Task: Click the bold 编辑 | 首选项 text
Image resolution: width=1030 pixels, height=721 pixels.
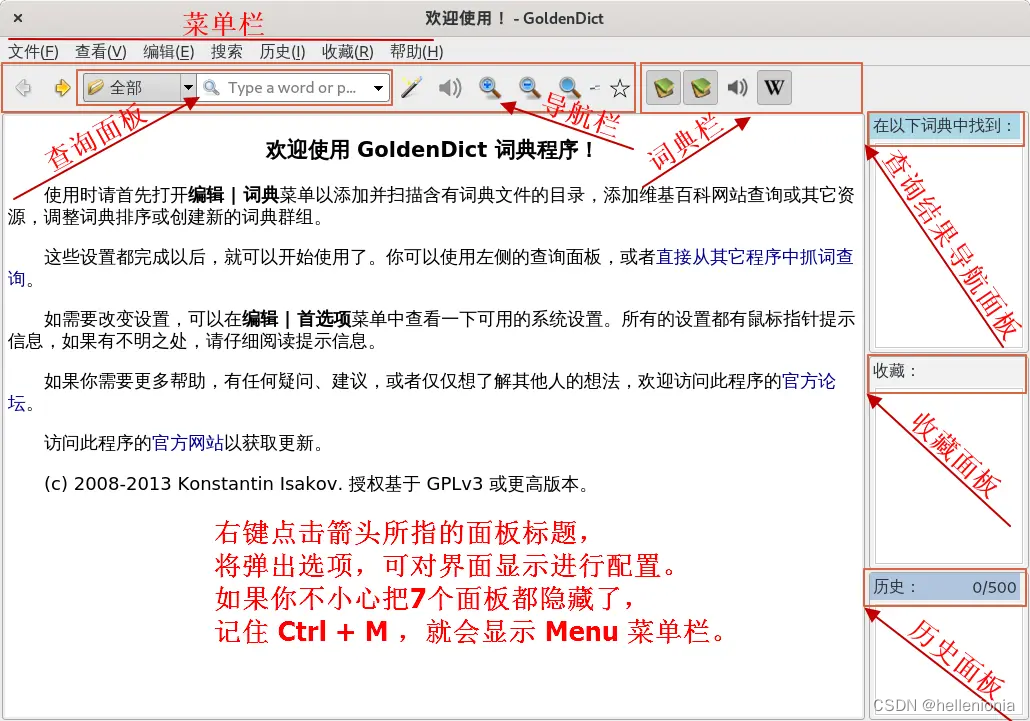Action: click(297, 319)
